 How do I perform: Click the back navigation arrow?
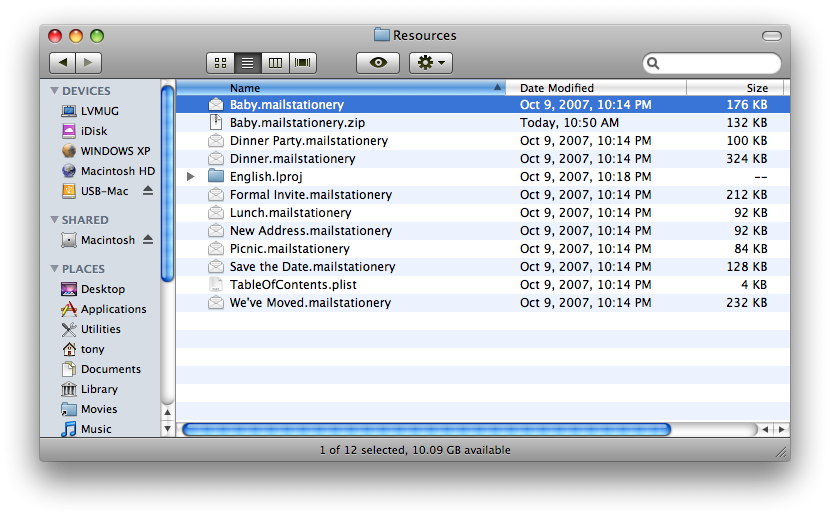click(62, 63)
